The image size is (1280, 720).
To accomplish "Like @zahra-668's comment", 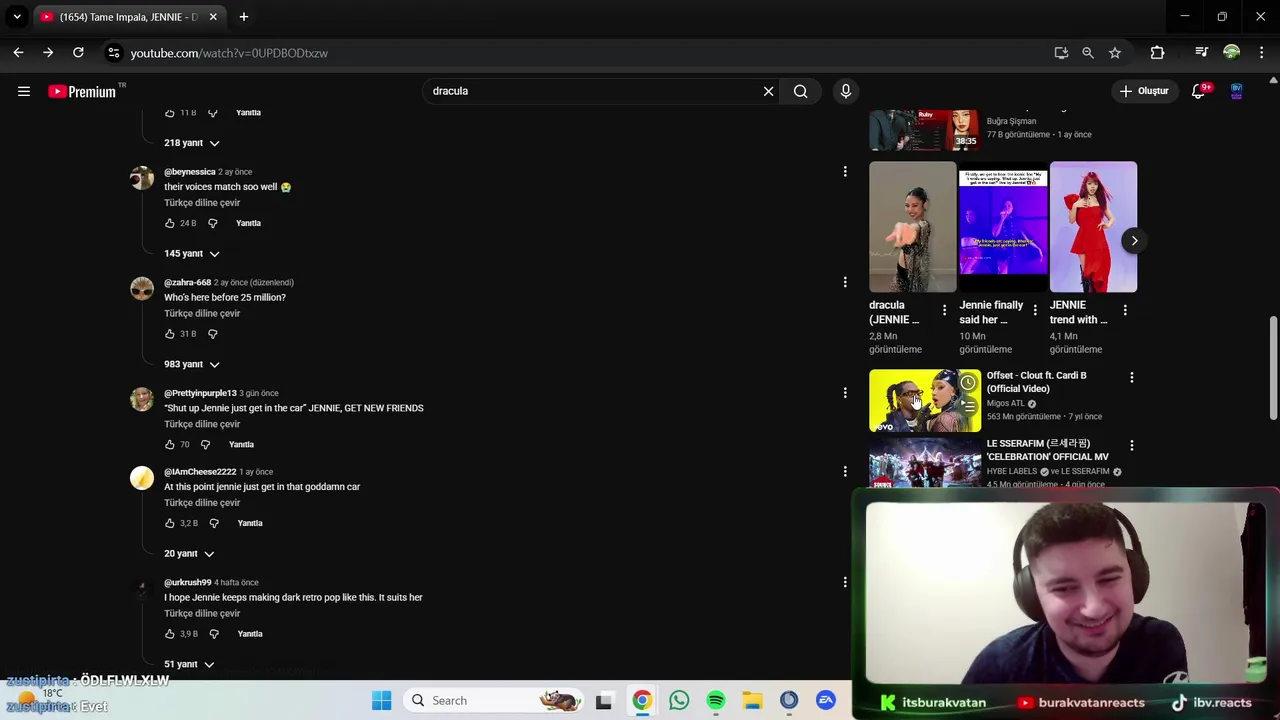I will [169, 334].
